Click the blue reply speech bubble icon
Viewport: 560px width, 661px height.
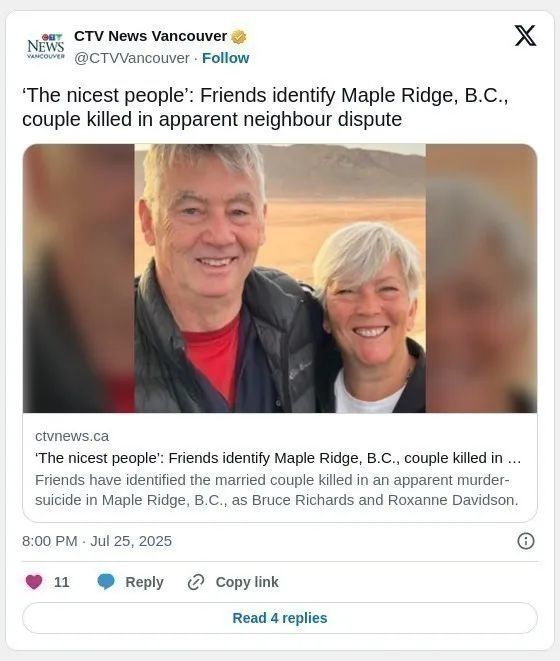pos(106,582)
